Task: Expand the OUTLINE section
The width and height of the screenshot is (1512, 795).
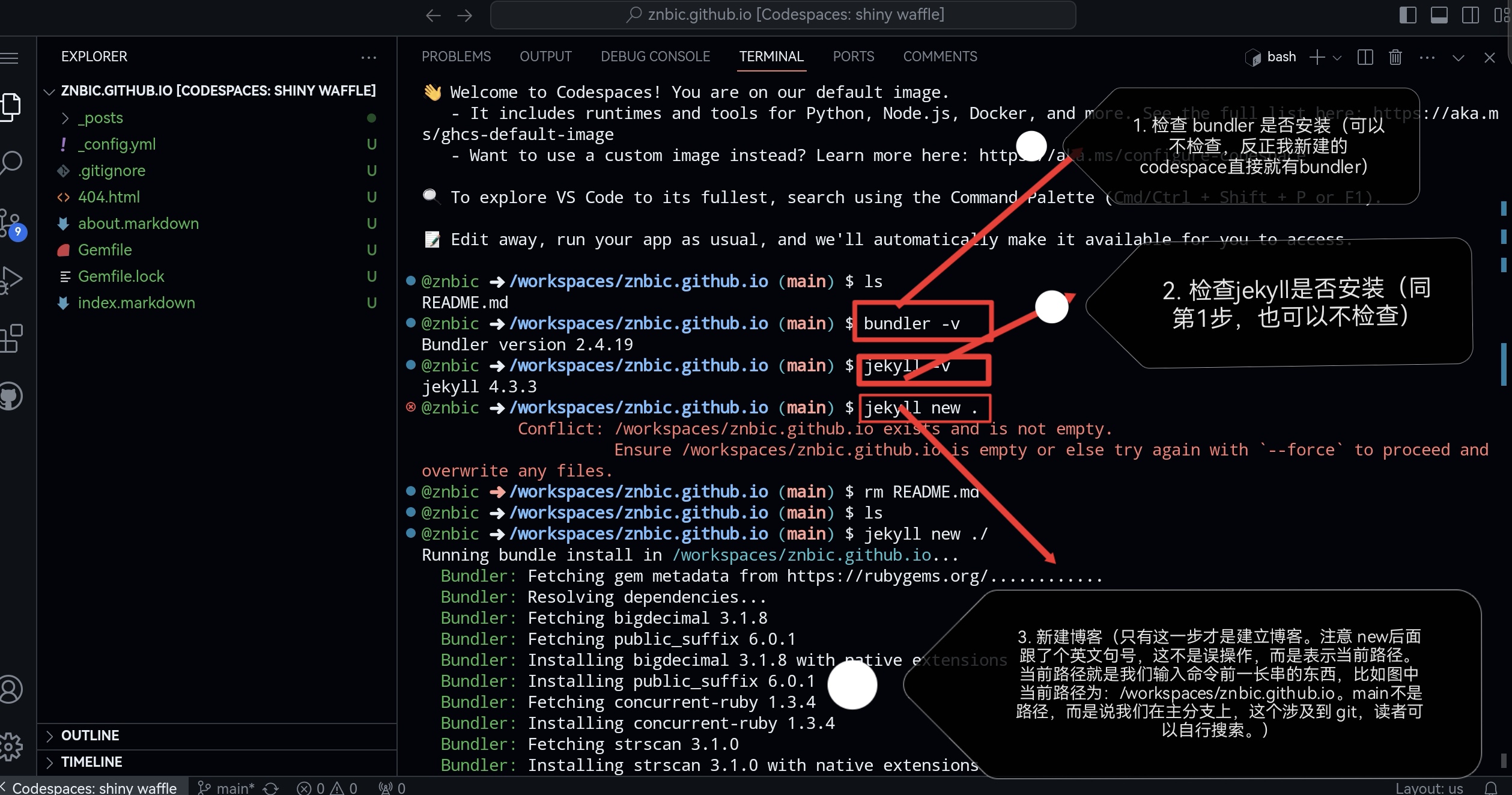Action: coord(216,736)
